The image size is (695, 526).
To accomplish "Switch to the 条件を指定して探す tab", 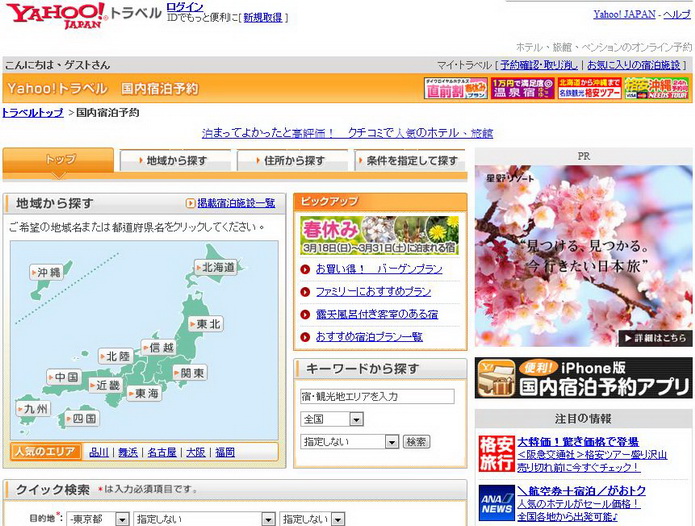I will point(410,161).
